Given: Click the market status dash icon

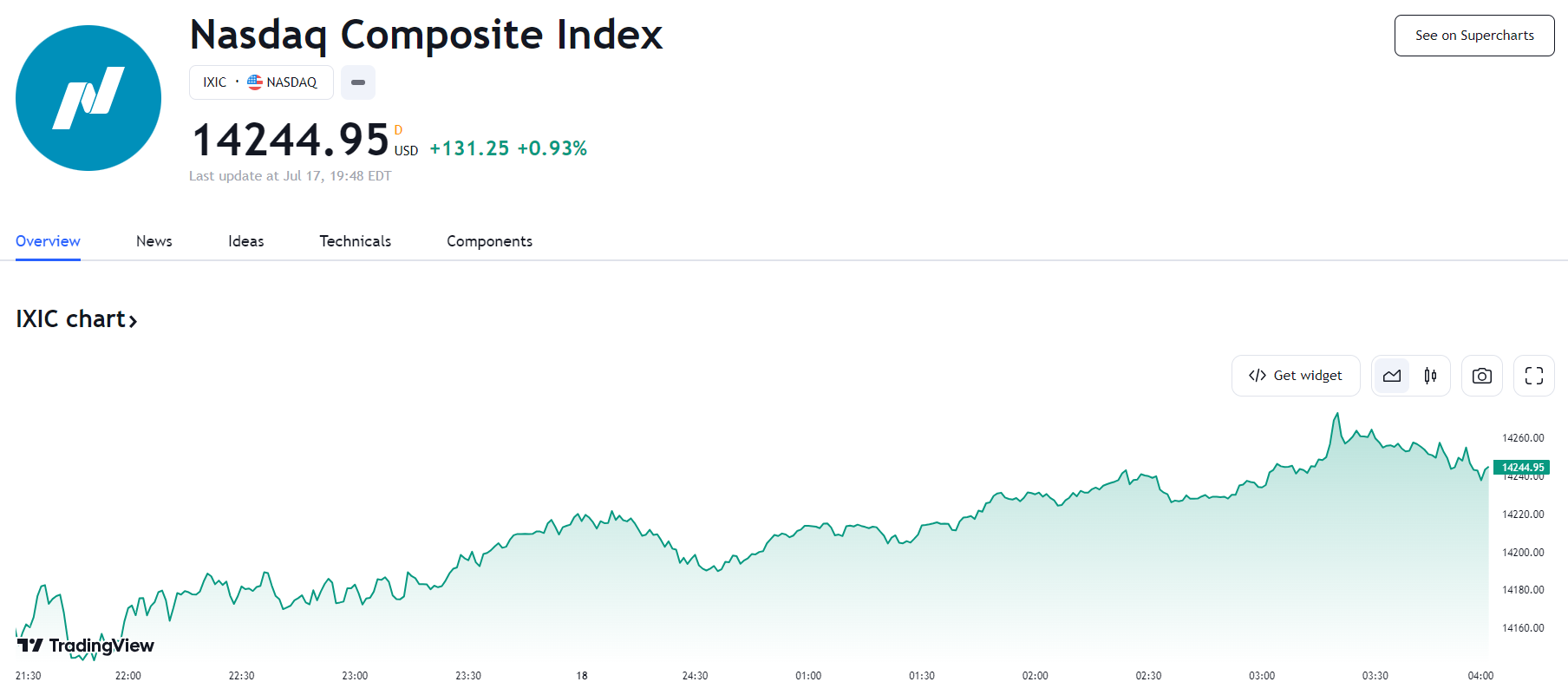Looking at the screenshot, I should tap(358, 82).
